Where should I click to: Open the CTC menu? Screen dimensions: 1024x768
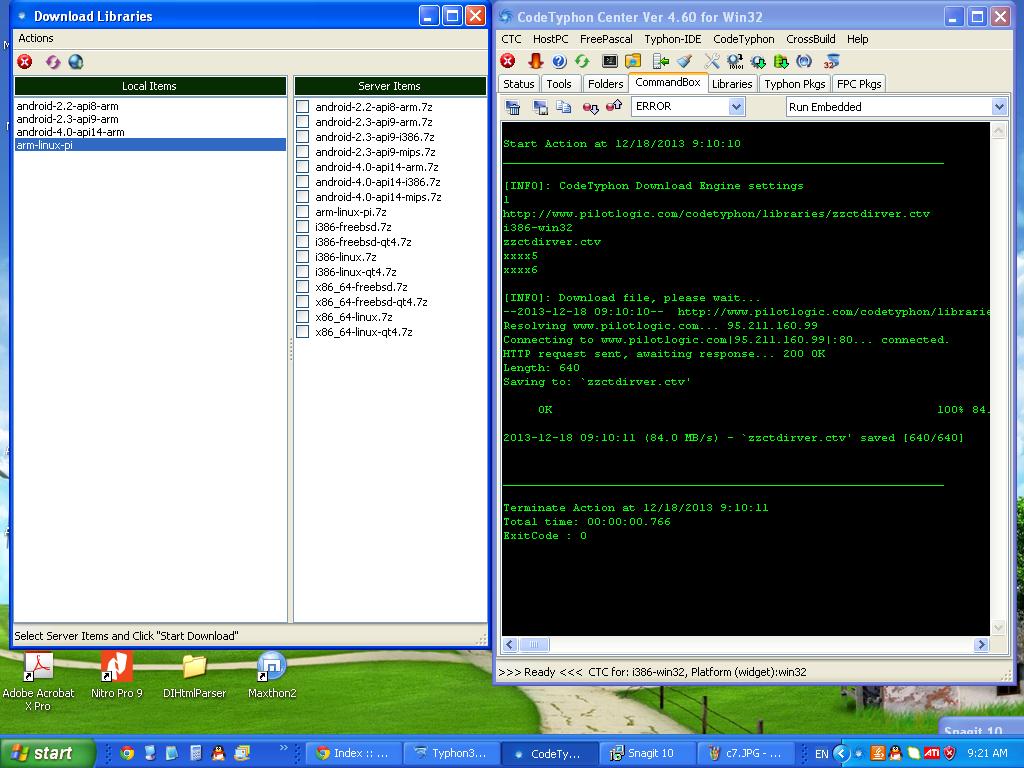pos(511,39)
